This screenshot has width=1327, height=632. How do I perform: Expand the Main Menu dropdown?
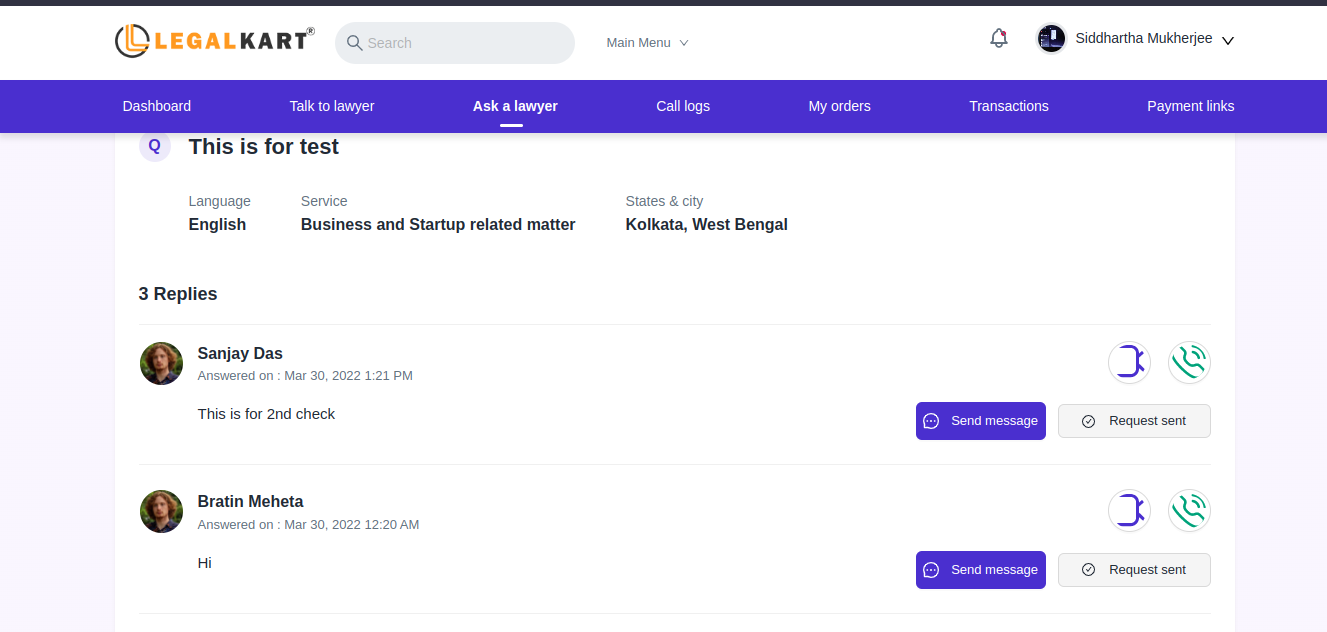(647, 43)
